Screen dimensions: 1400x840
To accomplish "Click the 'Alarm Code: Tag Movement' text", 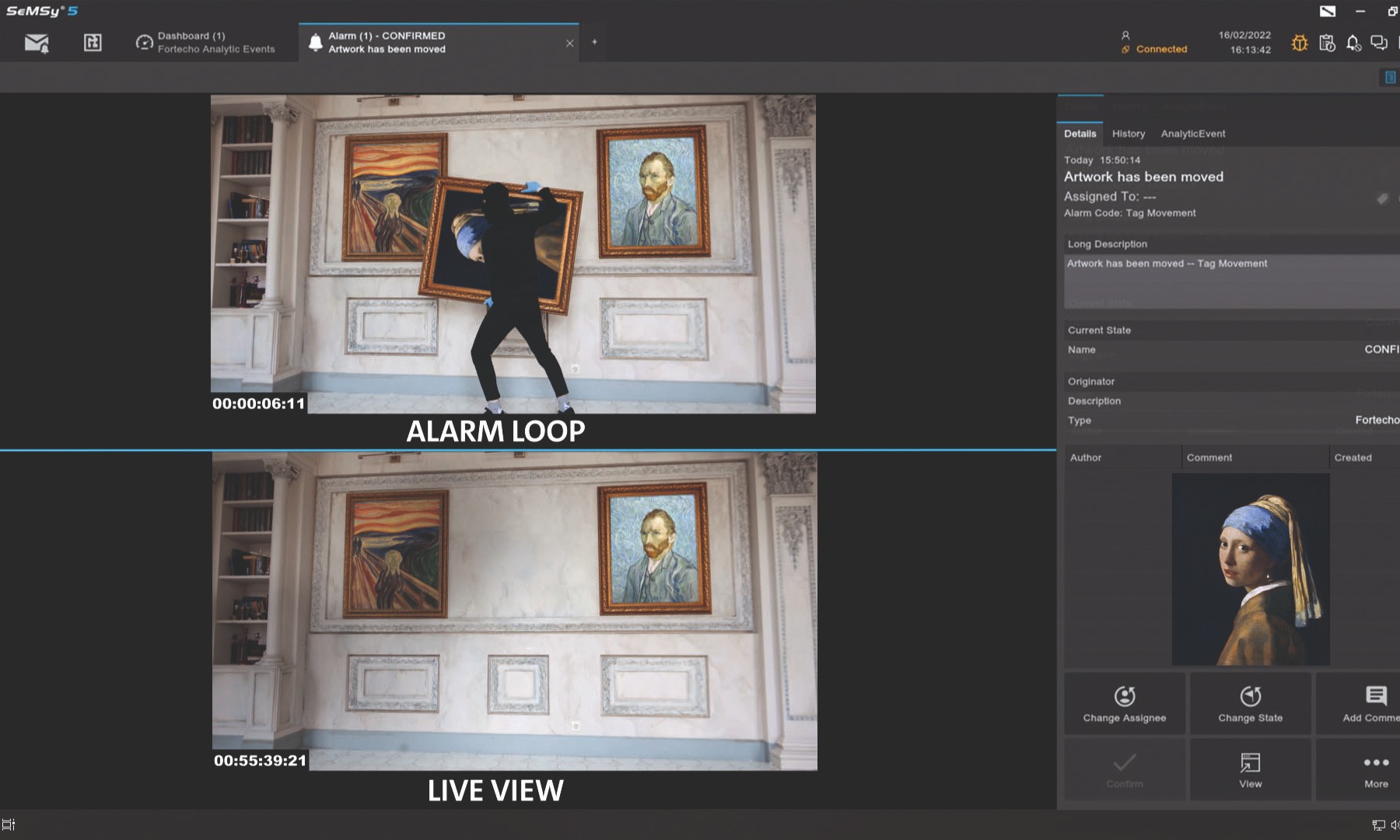I will point(1130,213).
